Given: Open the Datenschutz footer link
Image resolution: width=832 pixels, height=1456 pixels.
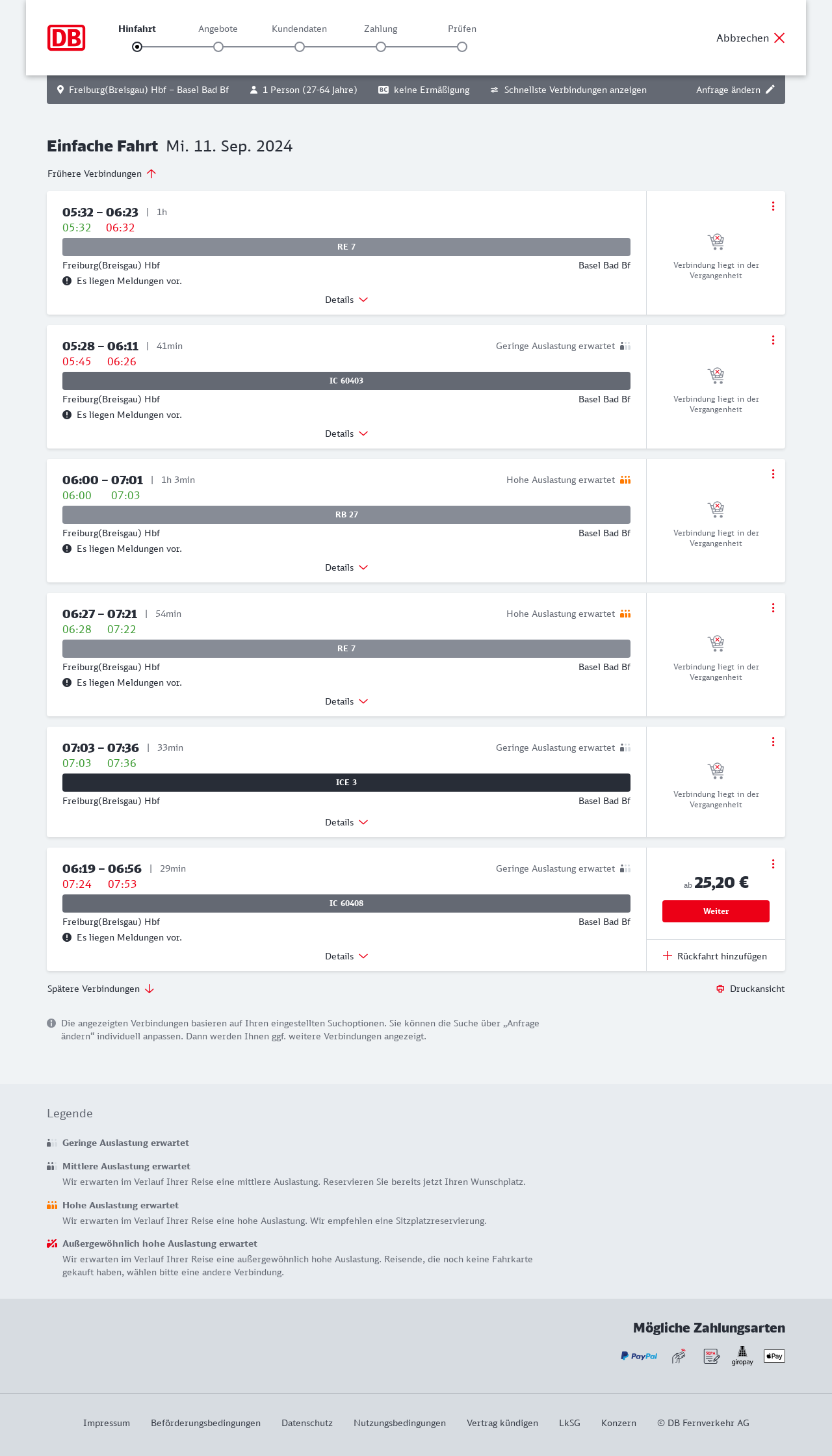Looking at the screenshot, I should (307, 1423).
